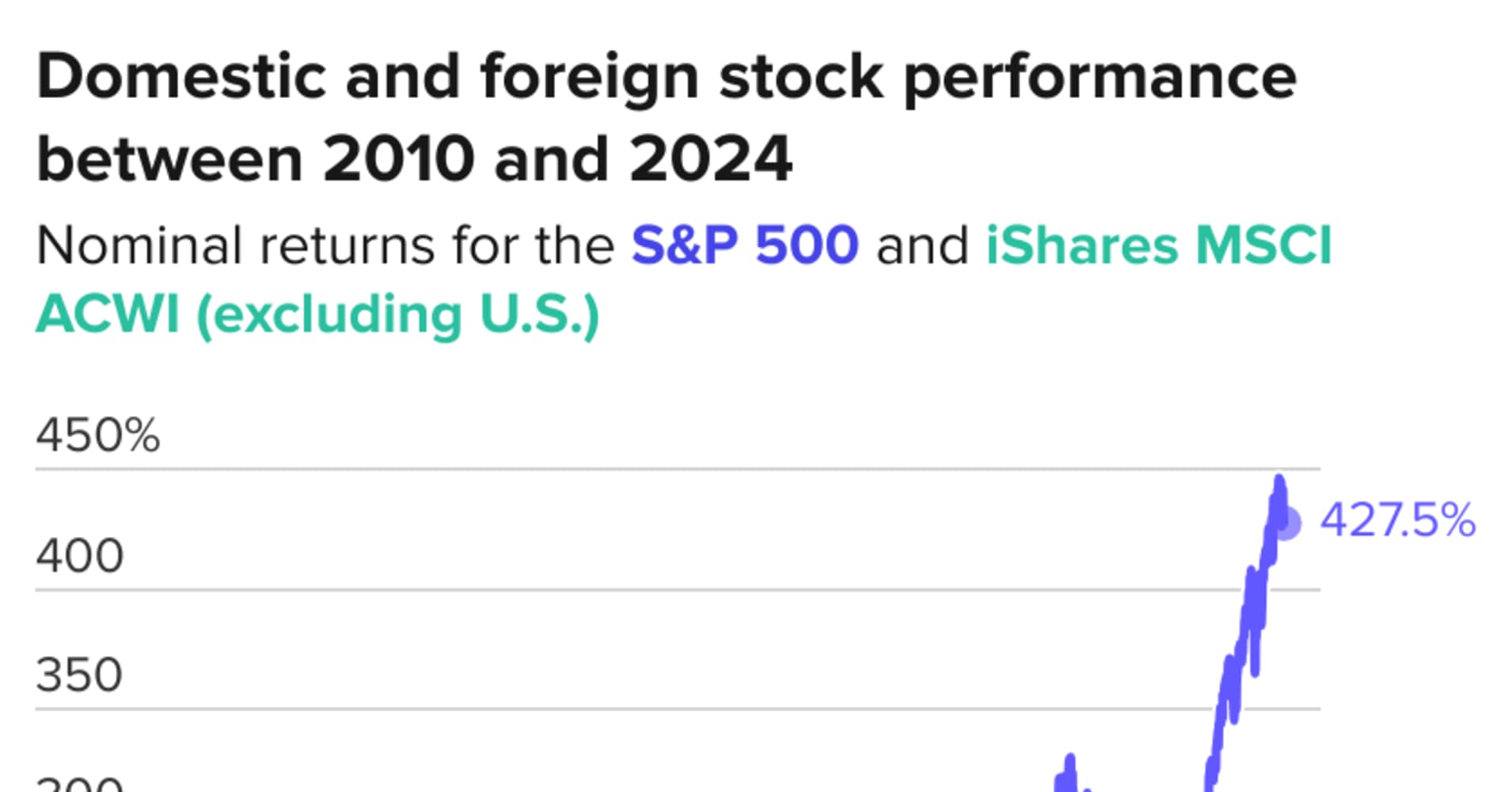Click the 350 horizontal gridline
The height and width of the screenshot is (792, 1512).
[x=678, y=709]
